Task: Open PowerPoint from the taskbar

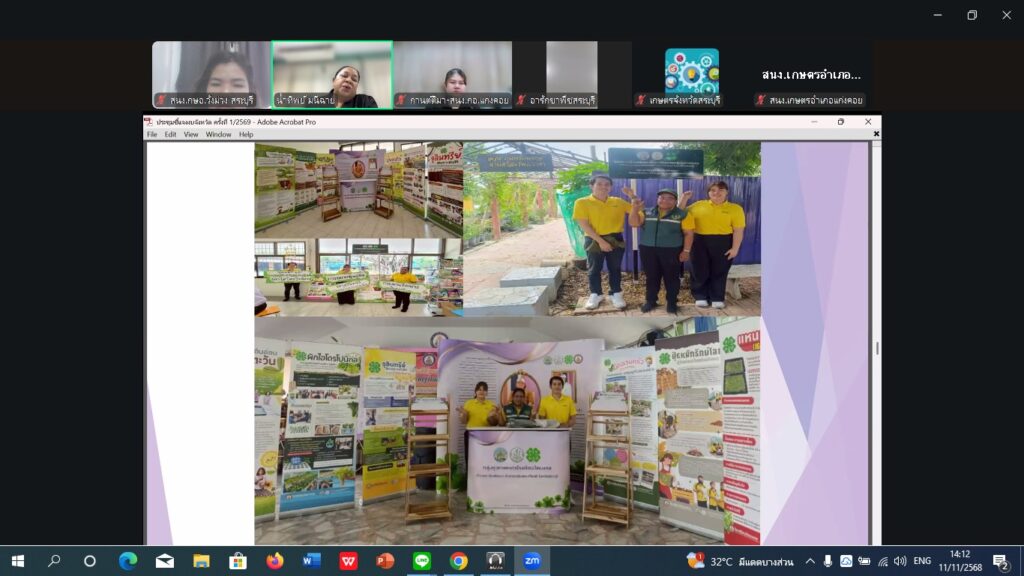Action: click(x=385, y=561)
